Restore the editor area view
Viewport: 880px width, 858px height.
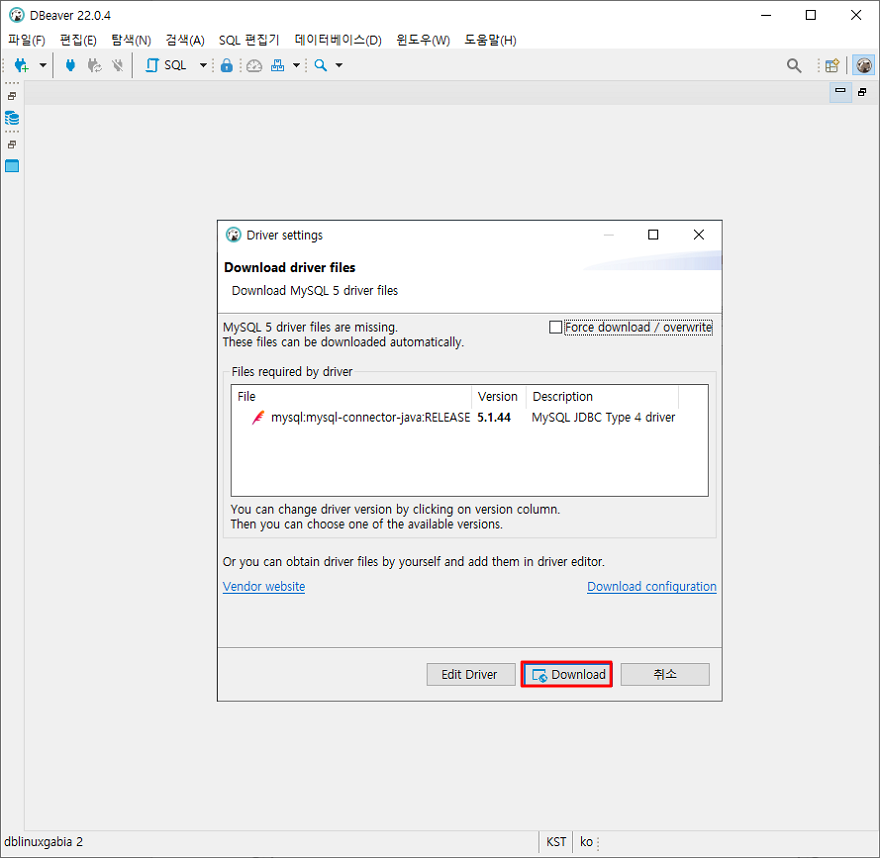click(x=862, y=92)
